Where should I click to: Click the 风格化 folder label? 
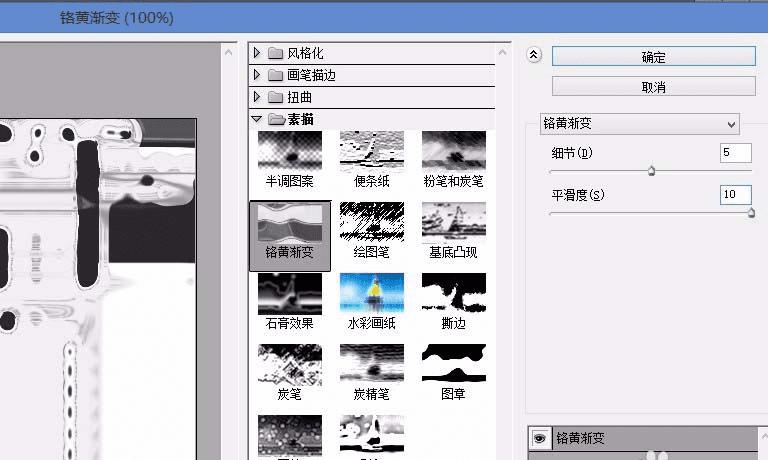coord(305,53)
